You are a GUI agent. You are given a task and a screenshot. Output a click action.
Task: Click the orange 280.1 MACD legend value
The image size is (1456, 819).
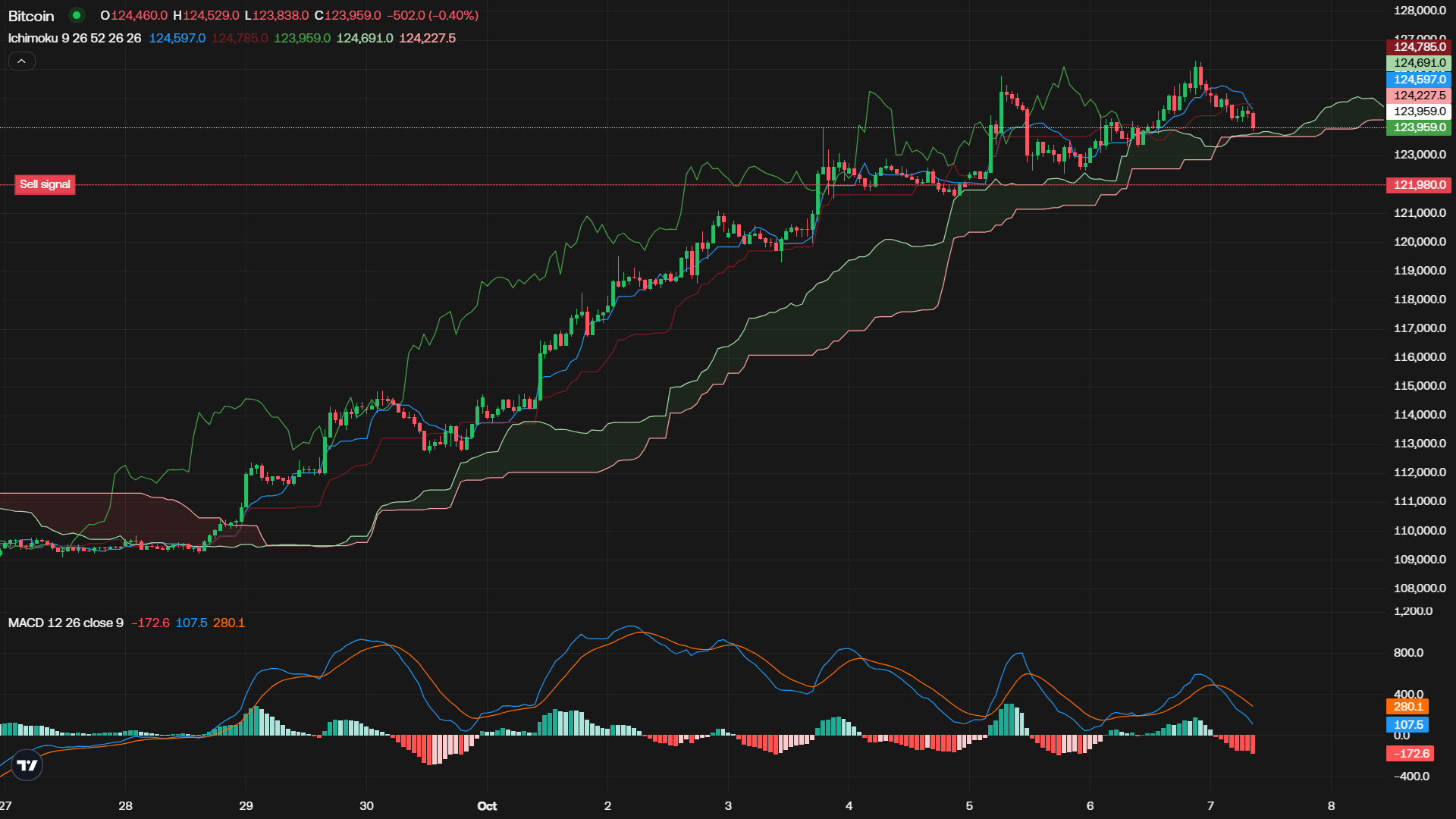(x=229, y=623)
